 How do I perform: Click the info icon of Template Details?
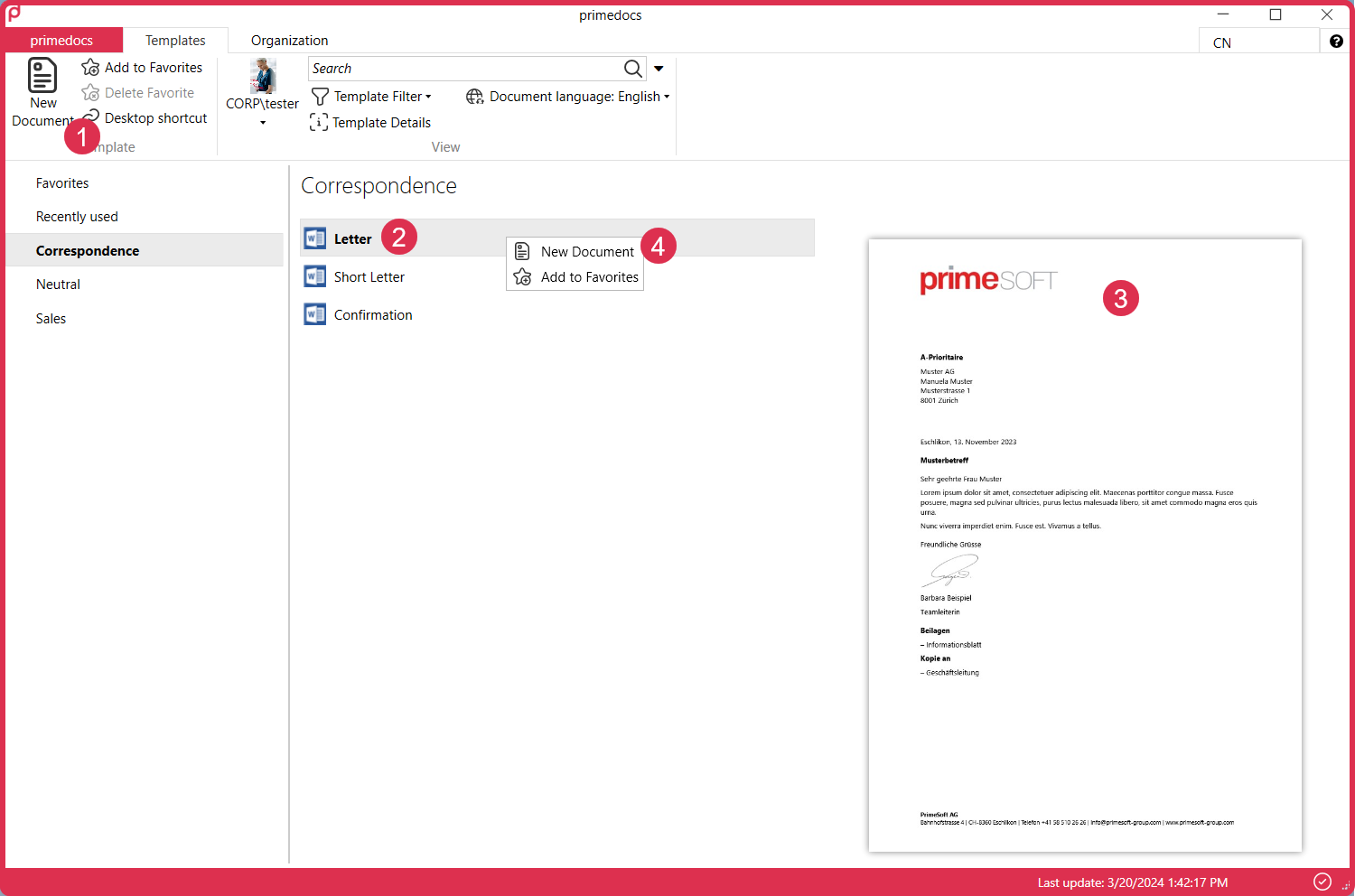[x=318, y=122]
